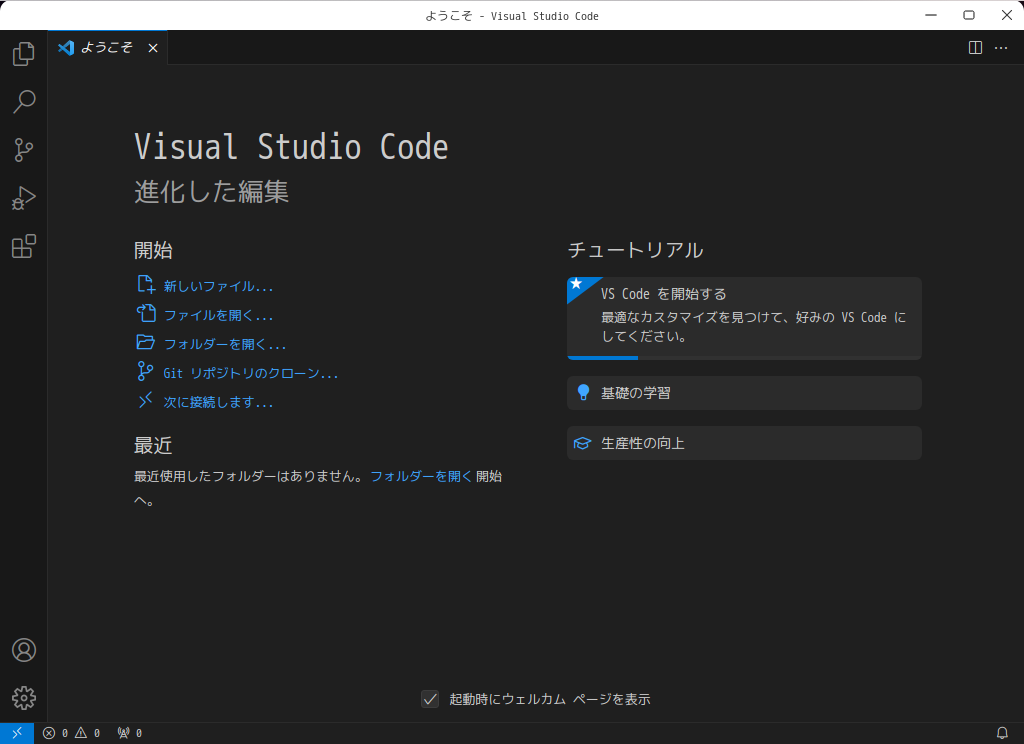Open the Run and Debug view
This screenshot has height=744, width=1024.
pyautogui.click(x=24, y=199)
